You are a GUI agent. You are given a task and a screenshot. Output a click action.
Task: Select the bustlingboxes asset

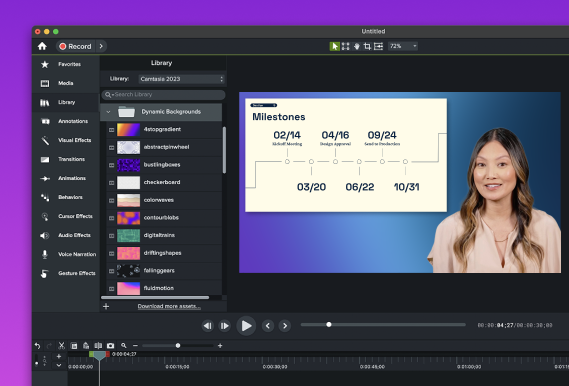(164, 165)
